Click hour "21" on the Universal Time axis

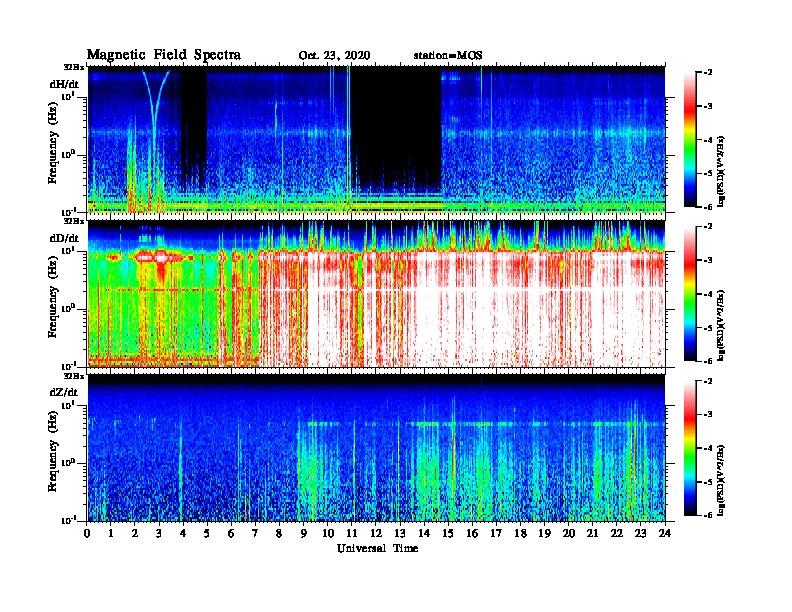pyautogui.click(x=592, y=534)
